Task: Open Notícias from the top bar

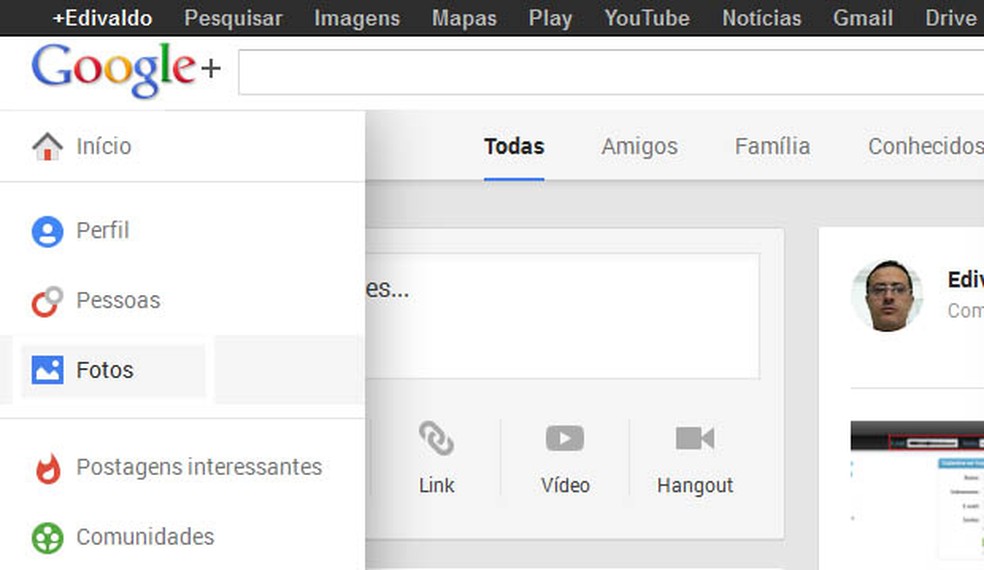Action: click(x=762, y=18)
